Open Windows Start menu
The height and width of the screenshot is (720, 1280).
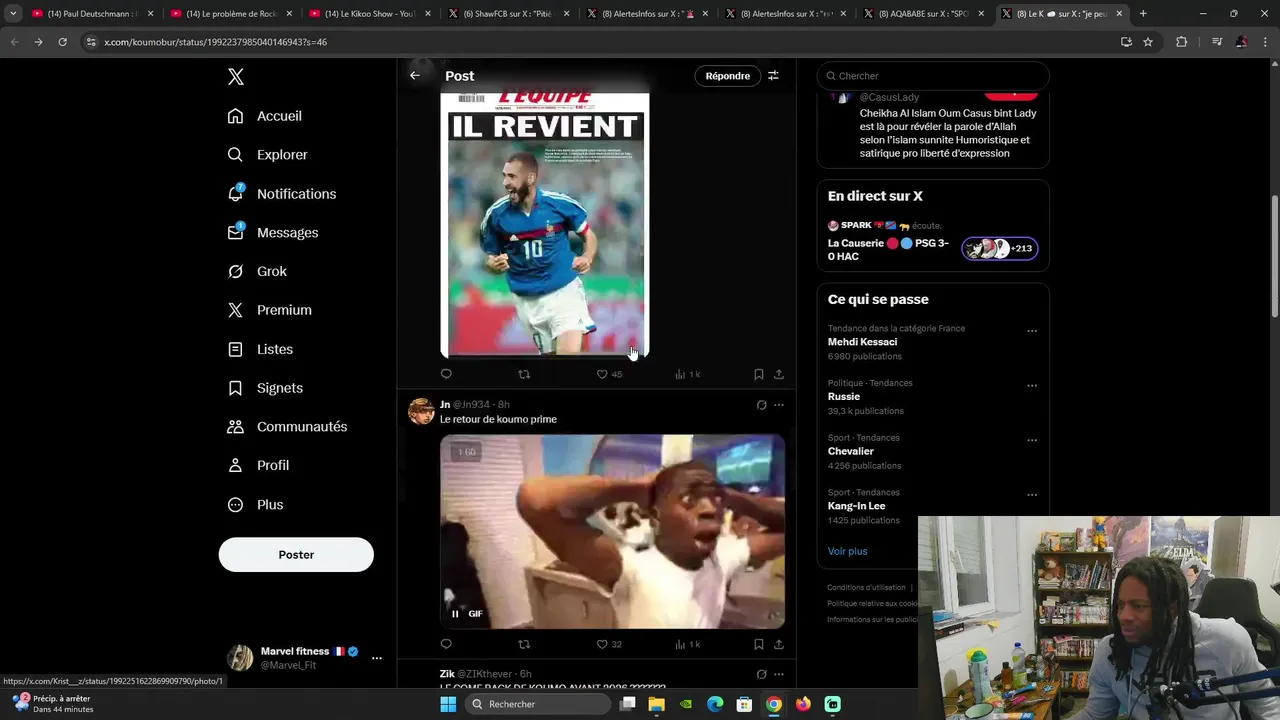click(x=448, y=704)
